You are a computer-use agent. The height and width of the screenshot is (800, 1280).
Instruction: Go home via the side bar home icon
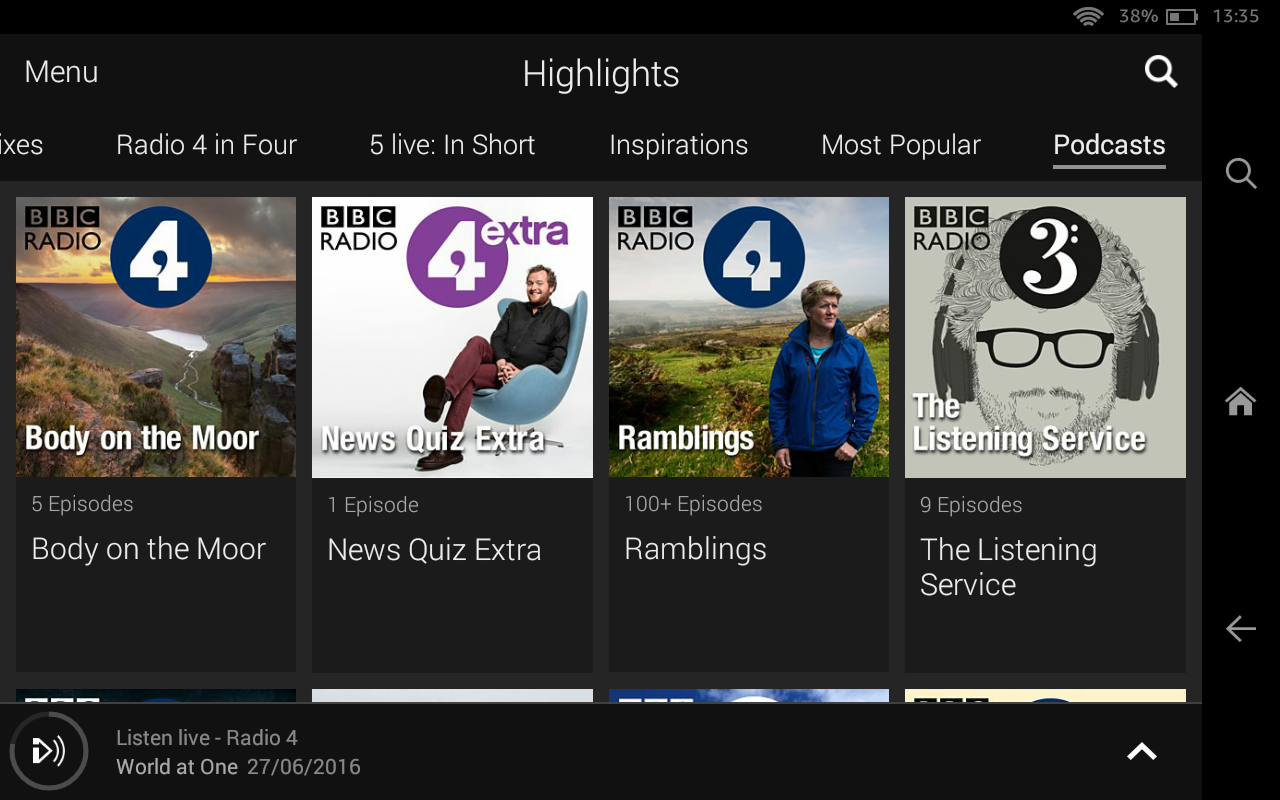tap(1241, 401)
